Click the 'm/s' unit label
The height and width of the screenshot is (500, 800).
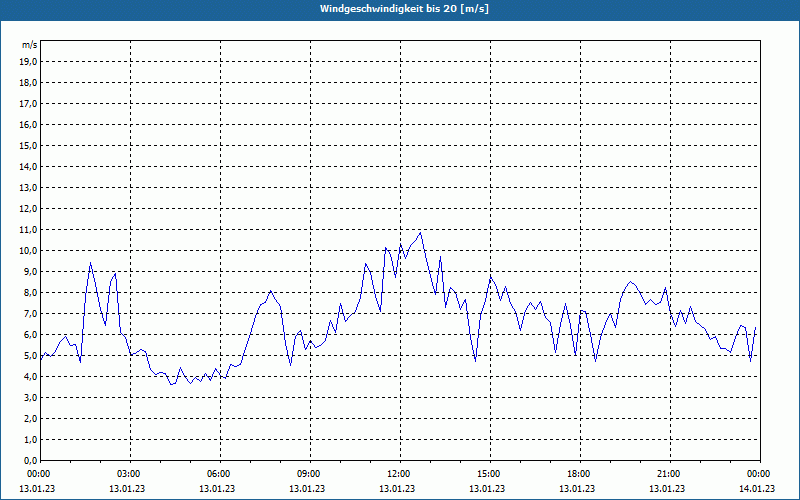[30, 45]
